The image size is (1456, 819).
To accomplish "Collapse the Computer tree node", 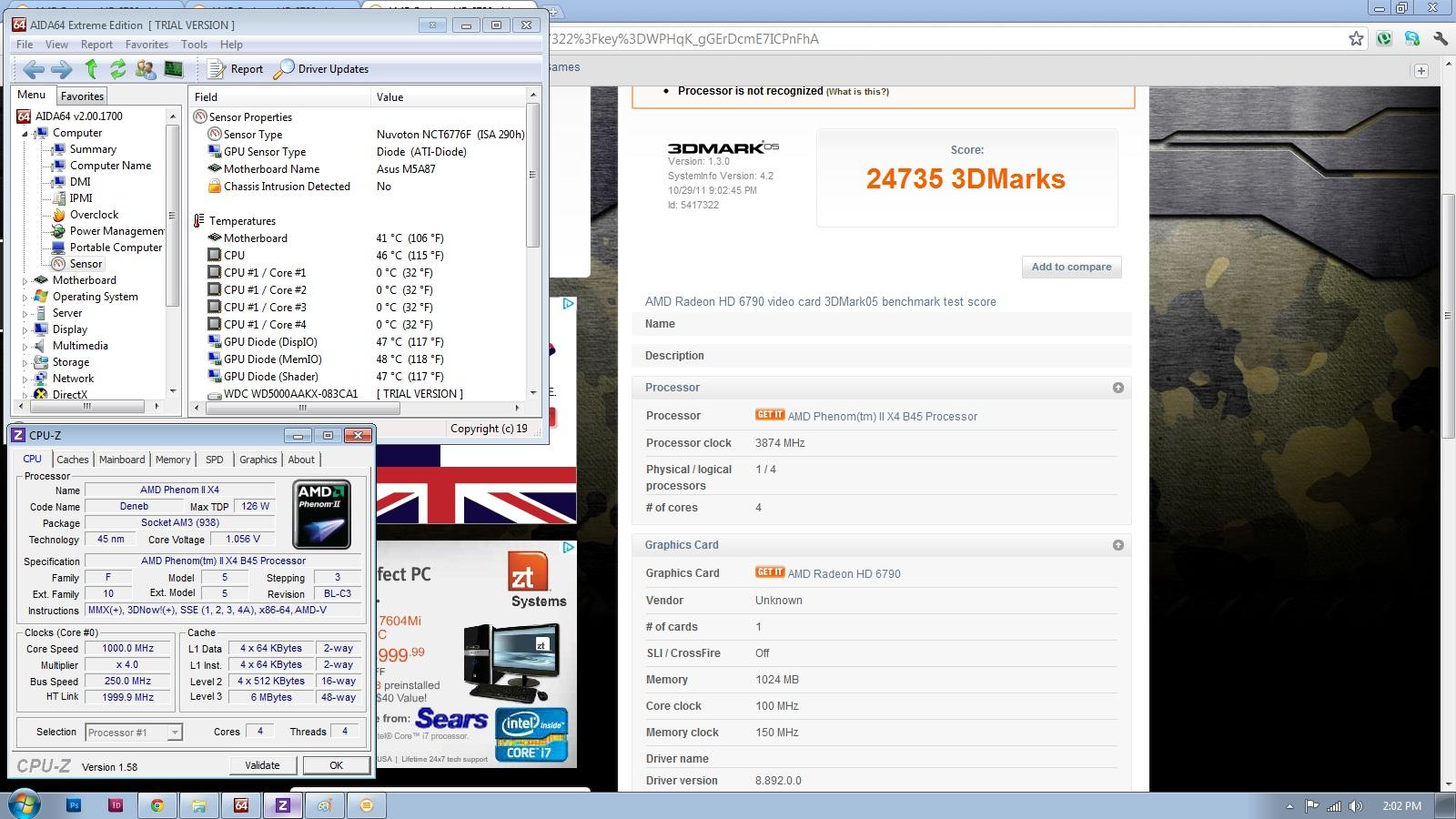I will point(25,133).
